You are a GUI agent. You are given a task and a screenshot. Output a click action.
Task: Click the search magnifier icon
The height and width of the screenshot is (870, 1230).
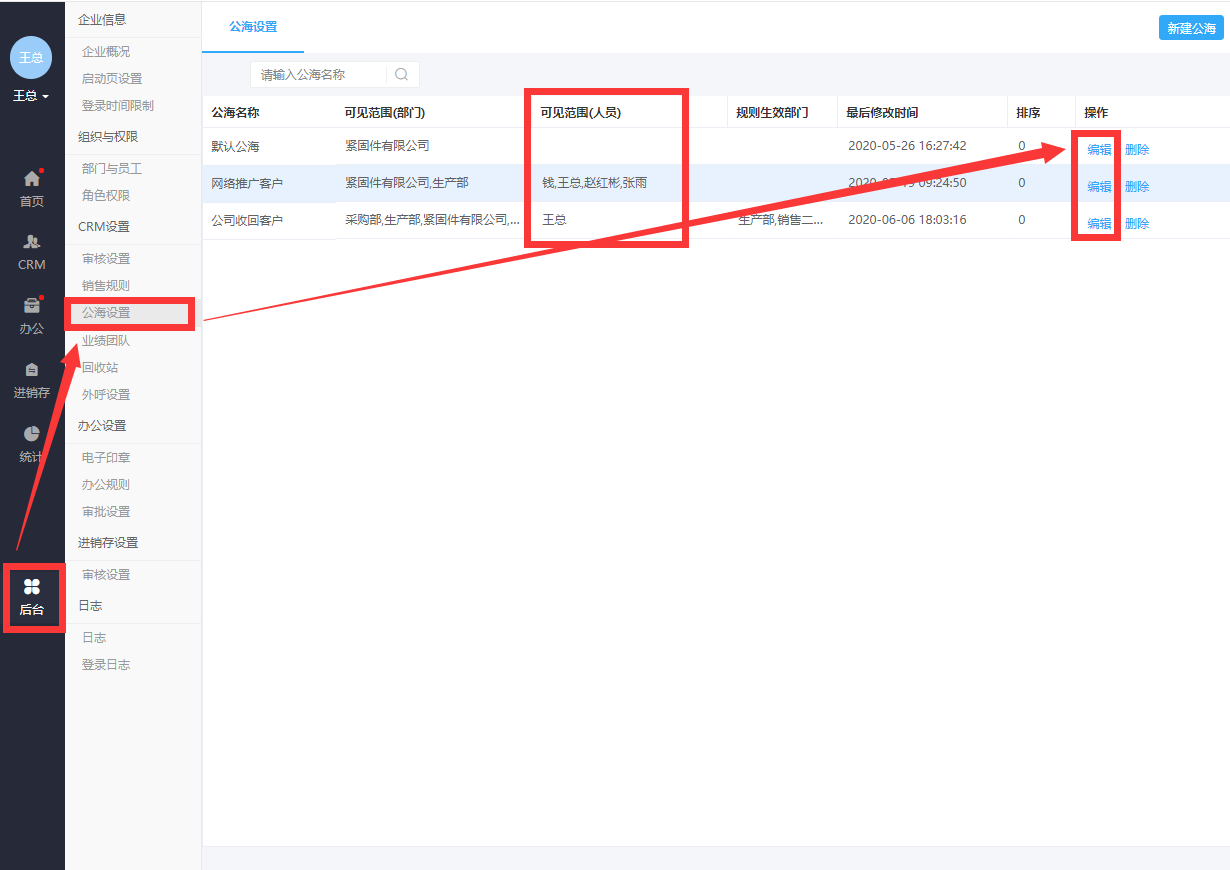(401, 74)
